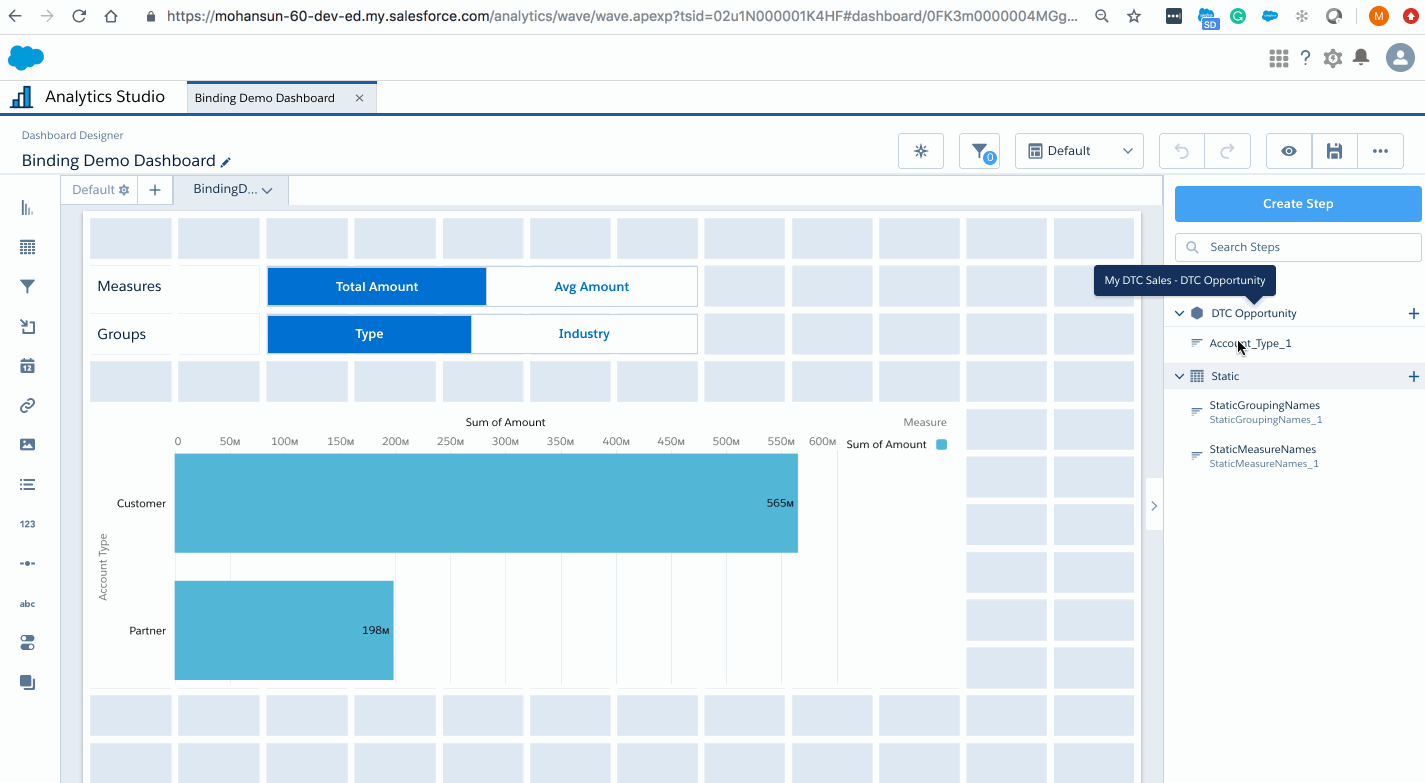Screen dimensions: 1425x783
Task: Select Total Amount measure toggle
Action: click(377, 286)
